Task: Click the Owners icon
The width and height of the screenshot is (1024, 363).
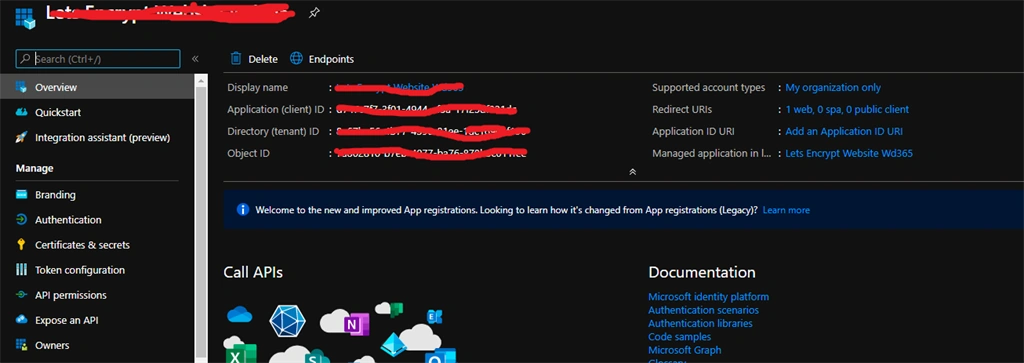Action: [x=22, y=345]
